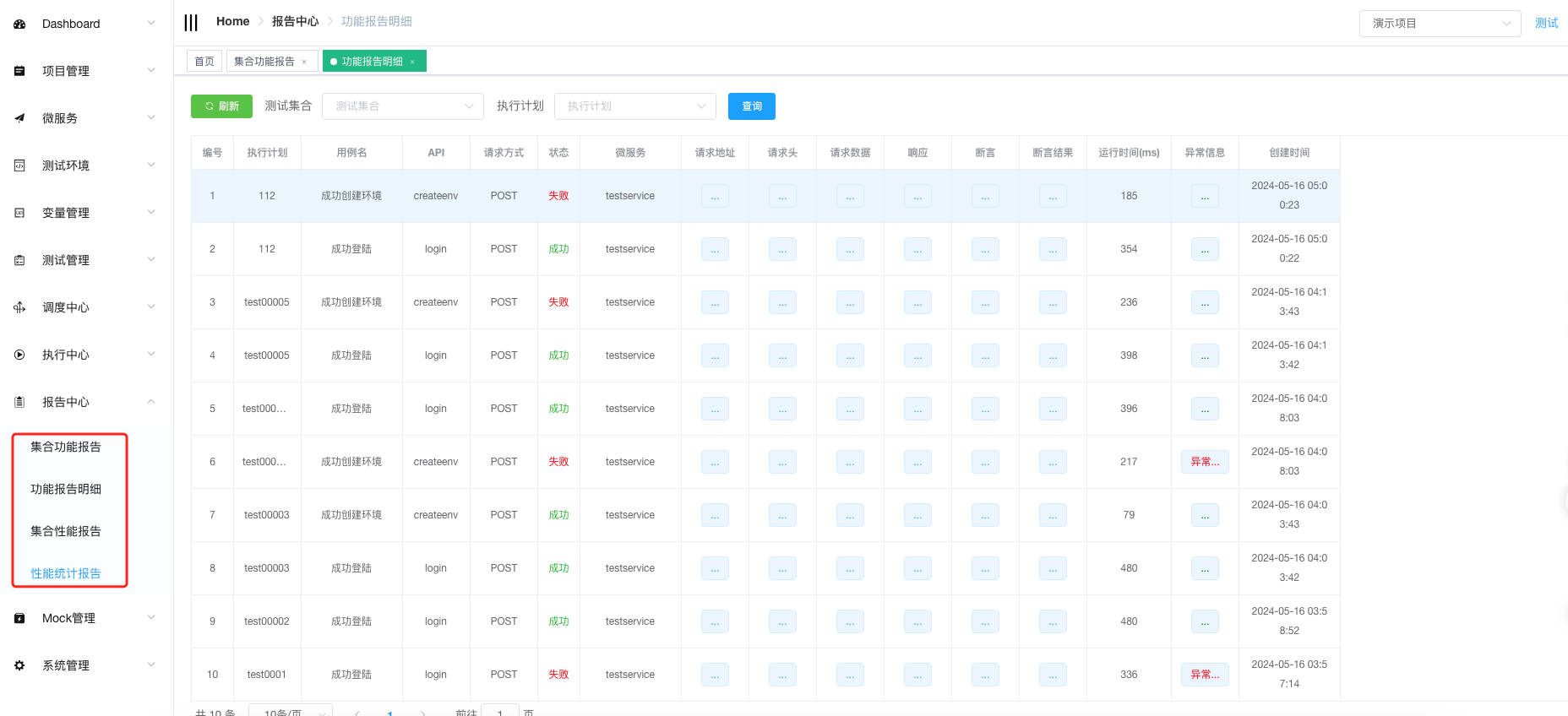Image resolution: width=1568 pixels, height=716 pixels.
Task: Click the 失败 status in row 3
Action: coord(558,302)
